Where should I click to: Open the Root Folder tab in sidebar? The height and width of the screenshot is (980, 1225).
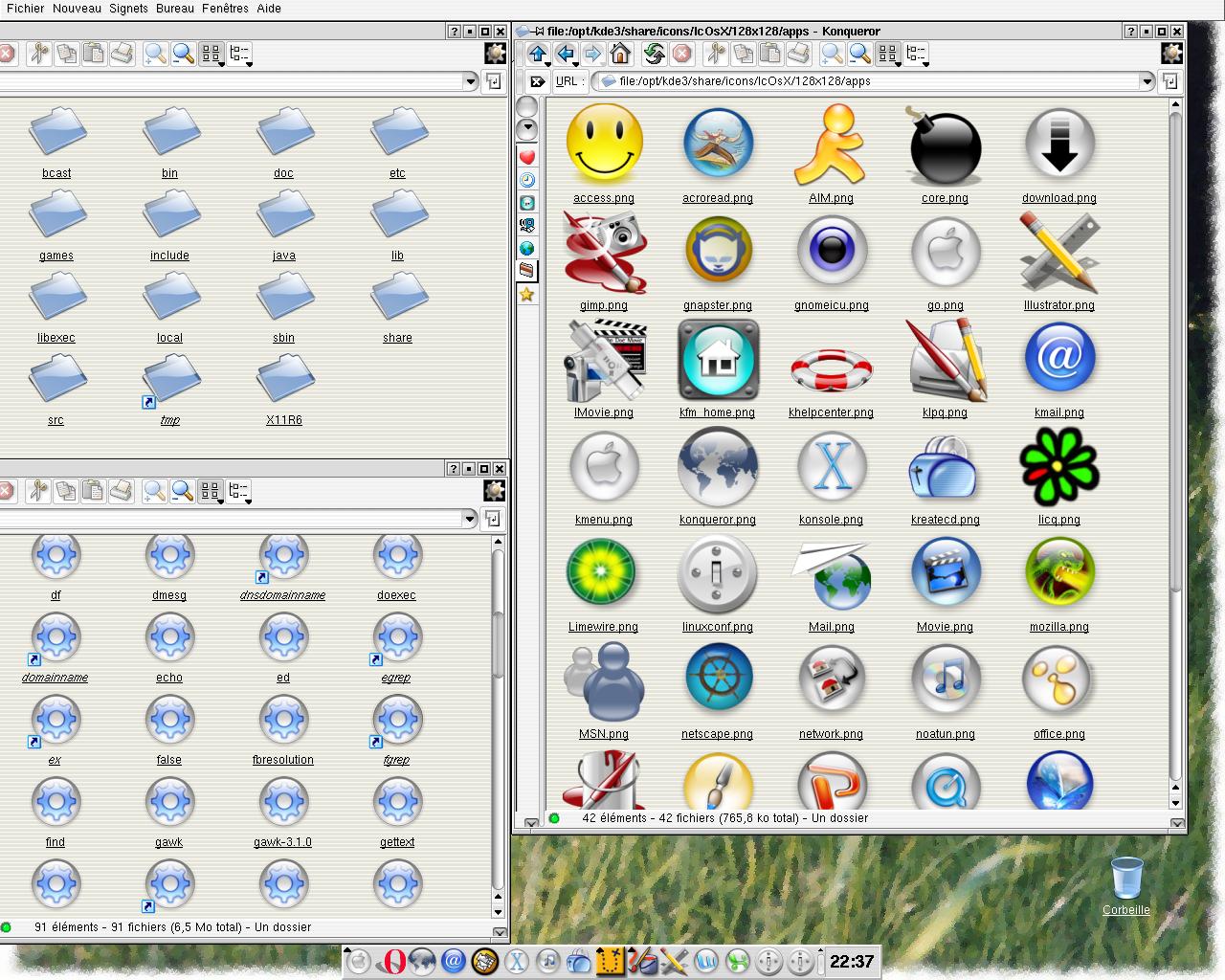(x=527, y=272)
